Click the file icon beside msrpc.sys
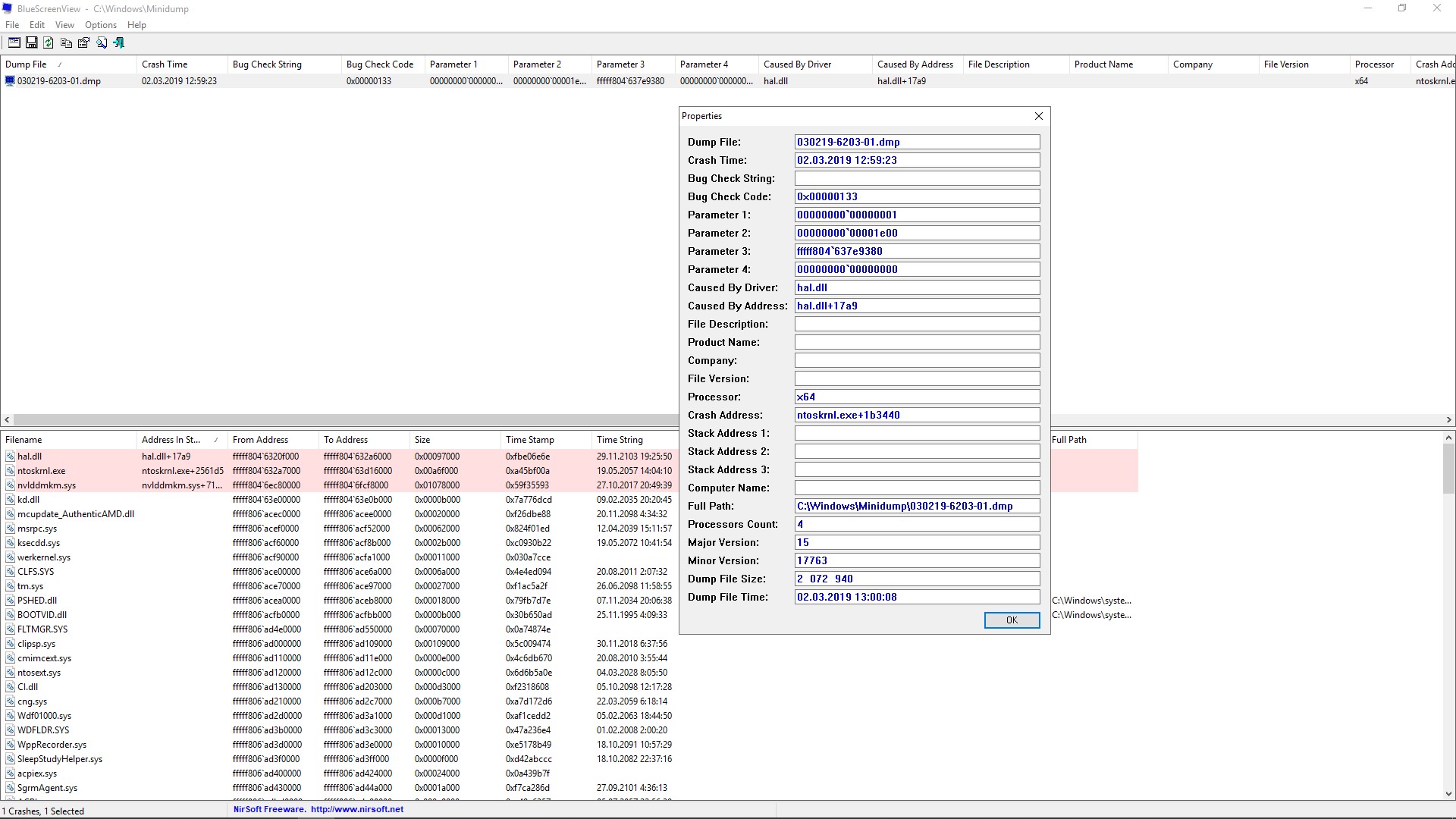 pyautogui.click(x=10, y=529)
